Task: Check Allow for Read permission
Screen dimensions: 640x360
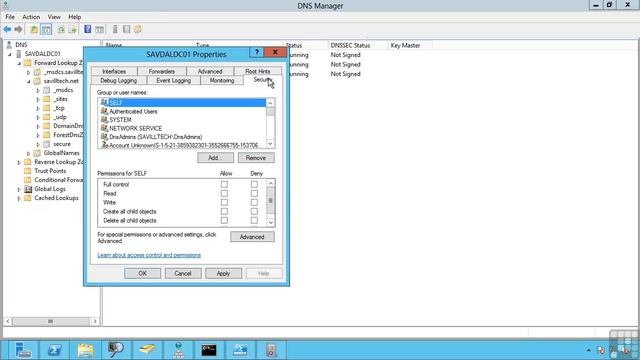Action: pos(224,193)
